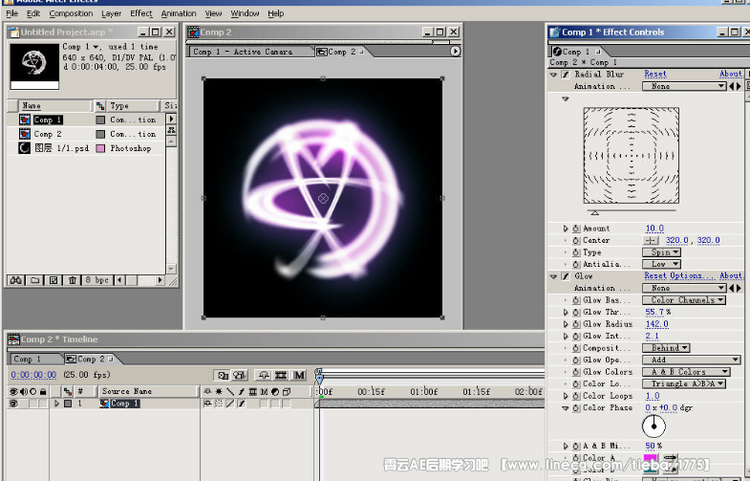Click the 8 bpc color depth button
This screenshot has width=750, height=481.
[x=97, y=280]
